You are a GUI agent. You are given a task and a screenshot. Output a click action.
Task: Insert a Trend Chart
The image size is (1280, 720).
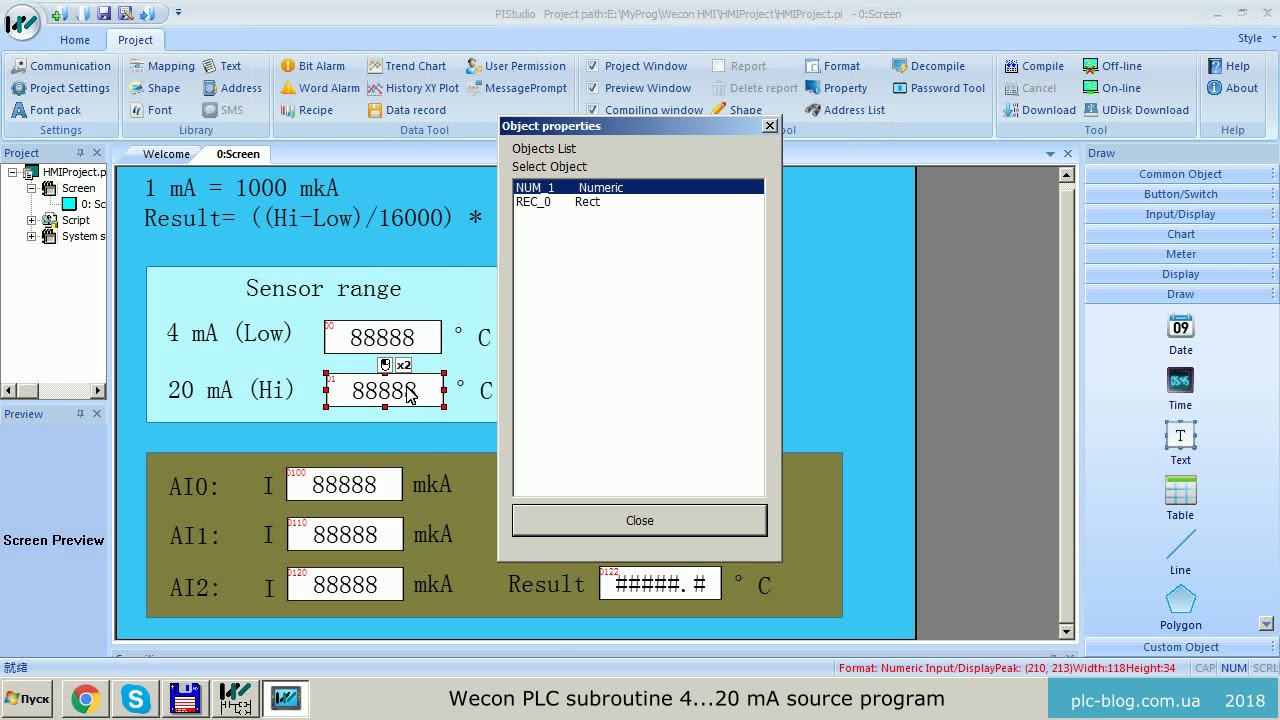click(406, 66)
